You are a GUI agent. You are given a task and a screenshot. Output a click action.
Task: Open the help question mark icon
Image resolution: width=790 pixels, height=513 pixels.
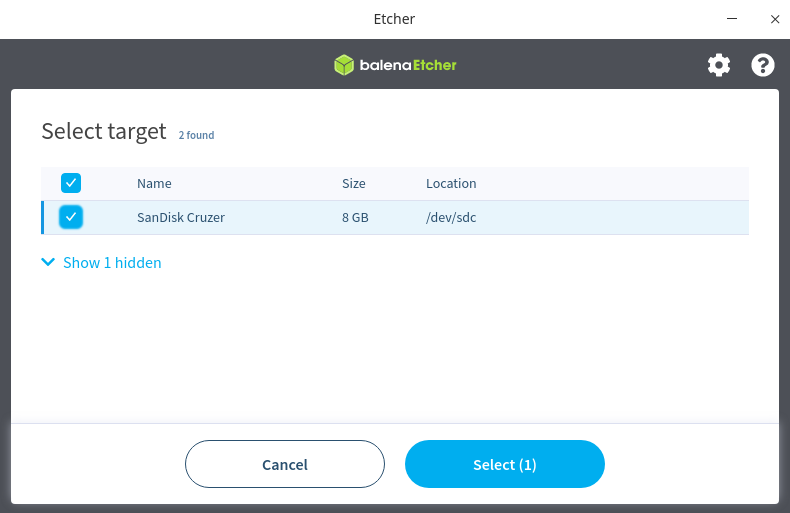[x=763, y=65]
